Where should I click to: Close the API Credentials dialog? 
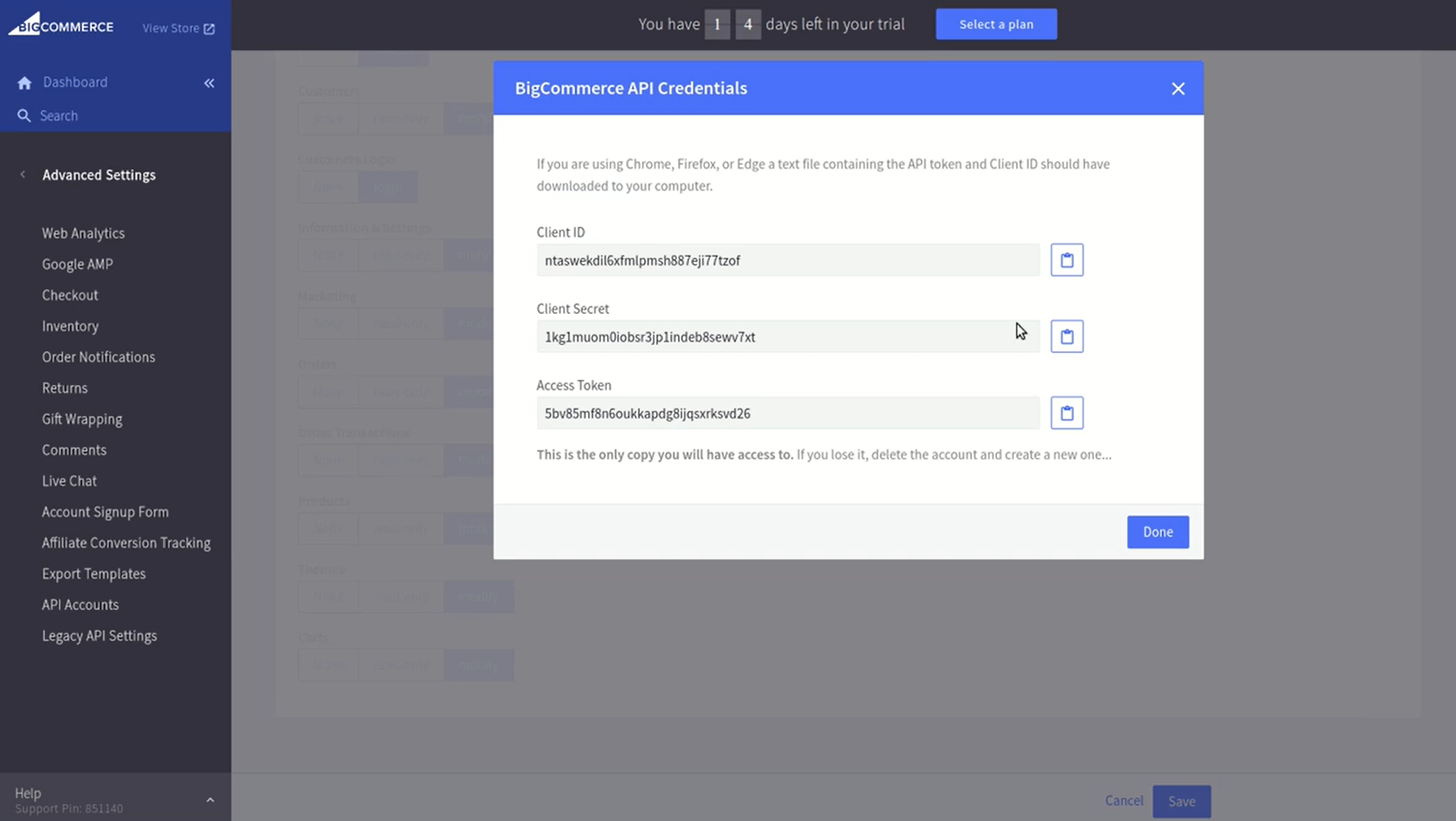pyautogui.click(x=1178, y=88)
